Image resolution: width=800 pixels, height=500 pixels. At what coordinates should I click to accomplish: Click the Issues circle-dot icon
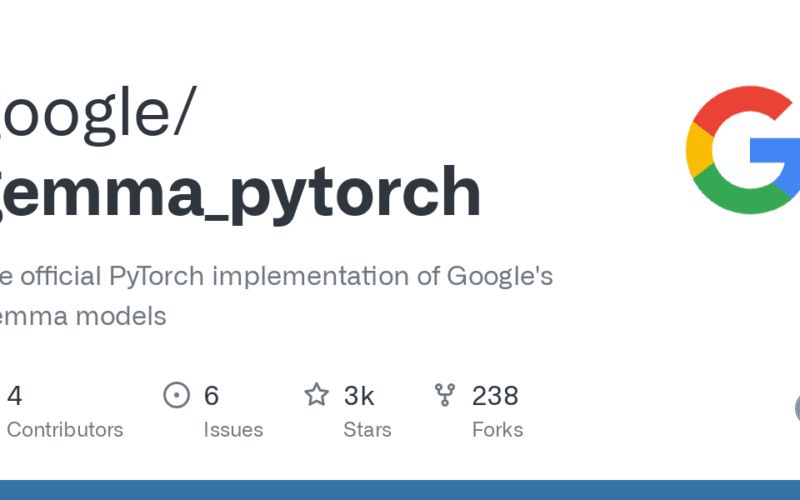176,396
